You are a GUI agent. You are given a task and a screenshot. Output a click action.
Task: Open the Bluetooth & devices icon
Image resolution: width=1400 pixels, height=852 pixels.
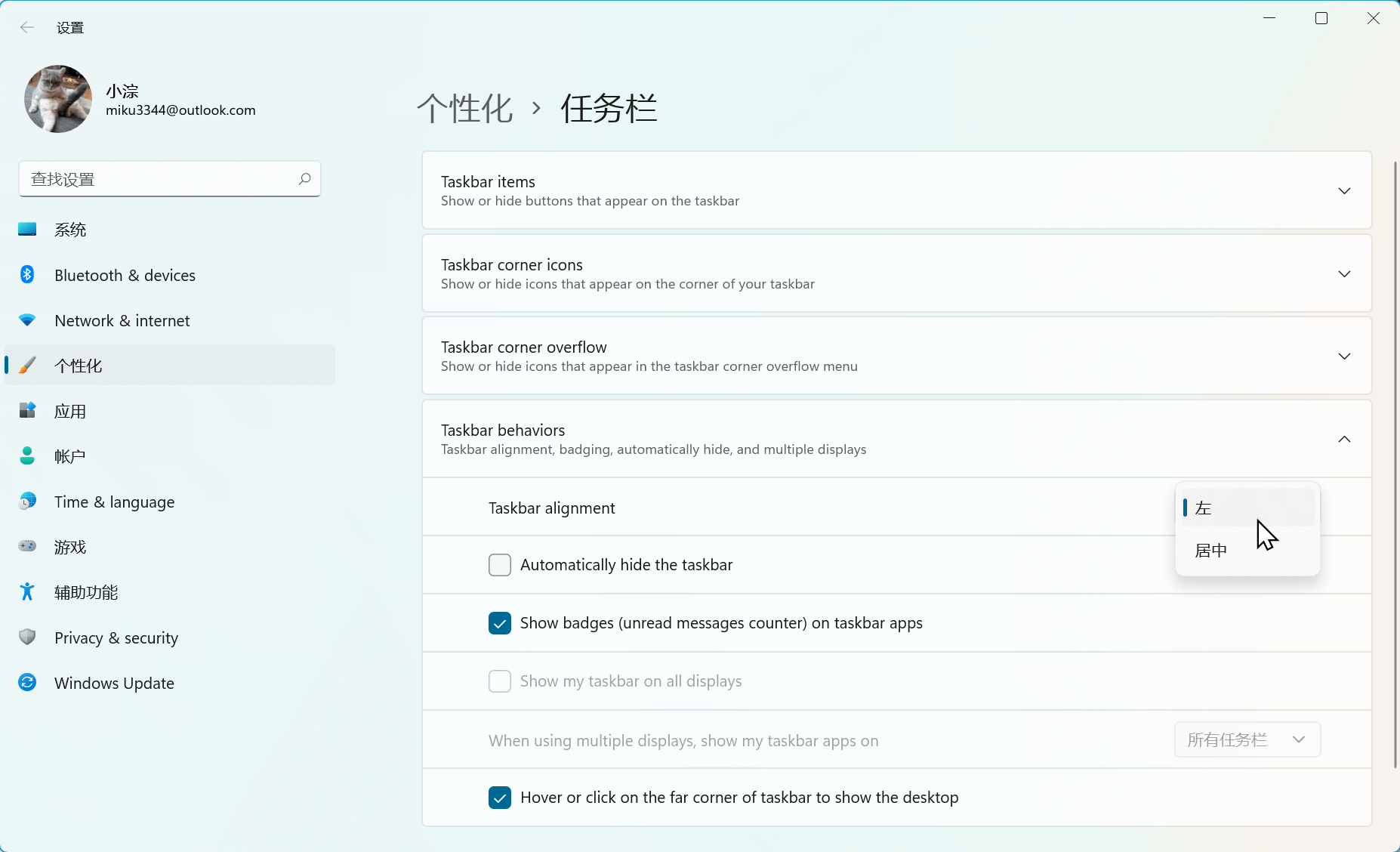tap(27, 275)
